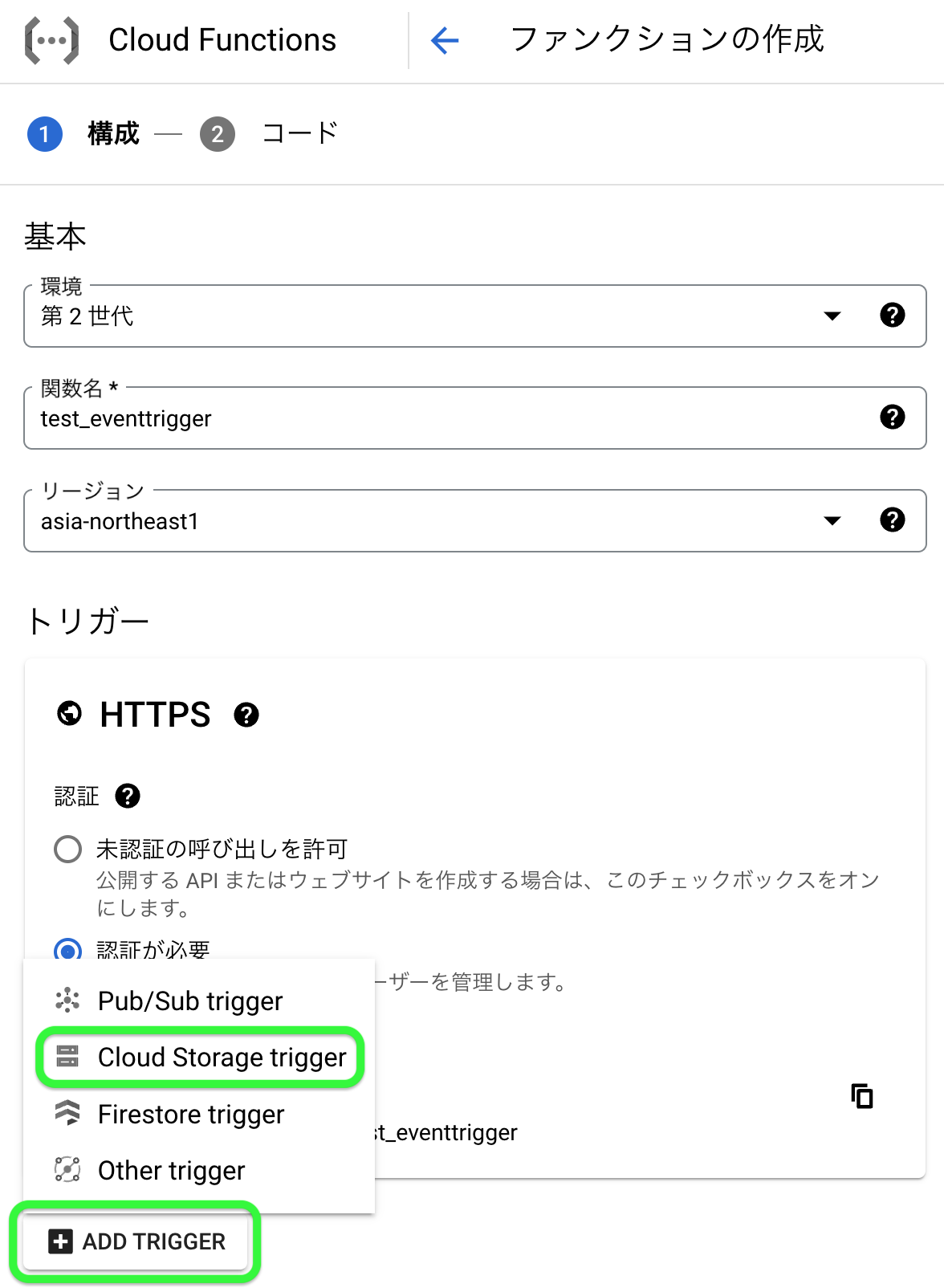Click the back arrow next to ファンクションの作成
Screen dimensions: 944x1288
pos(444,40)
